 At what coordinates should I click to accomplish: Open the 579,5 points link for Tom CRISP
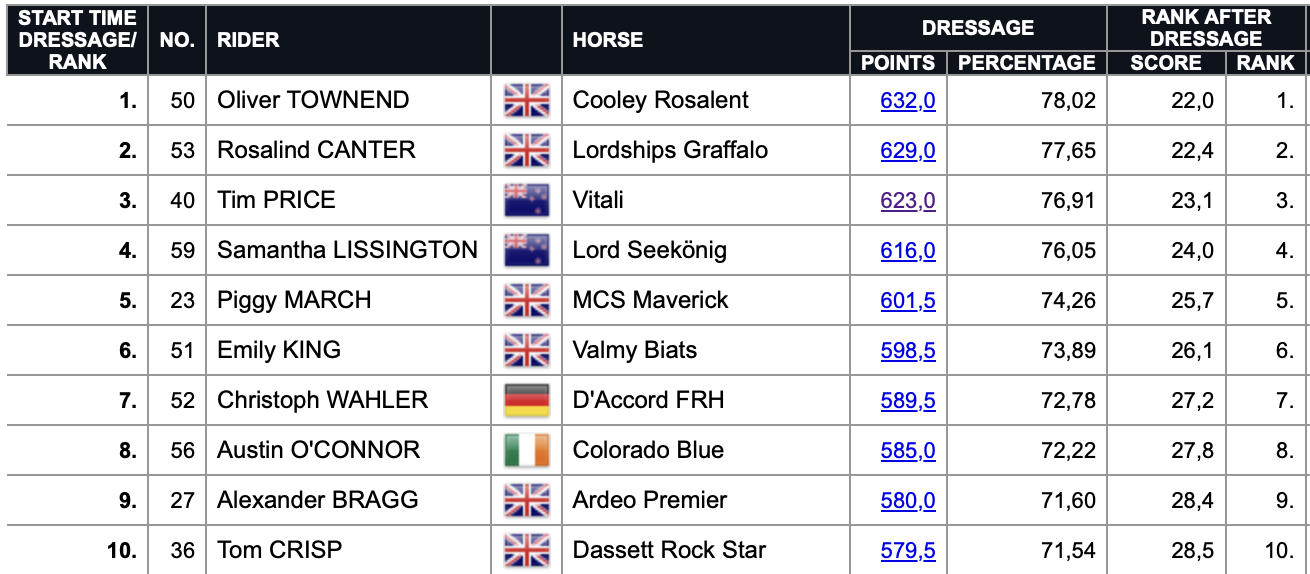908,550
